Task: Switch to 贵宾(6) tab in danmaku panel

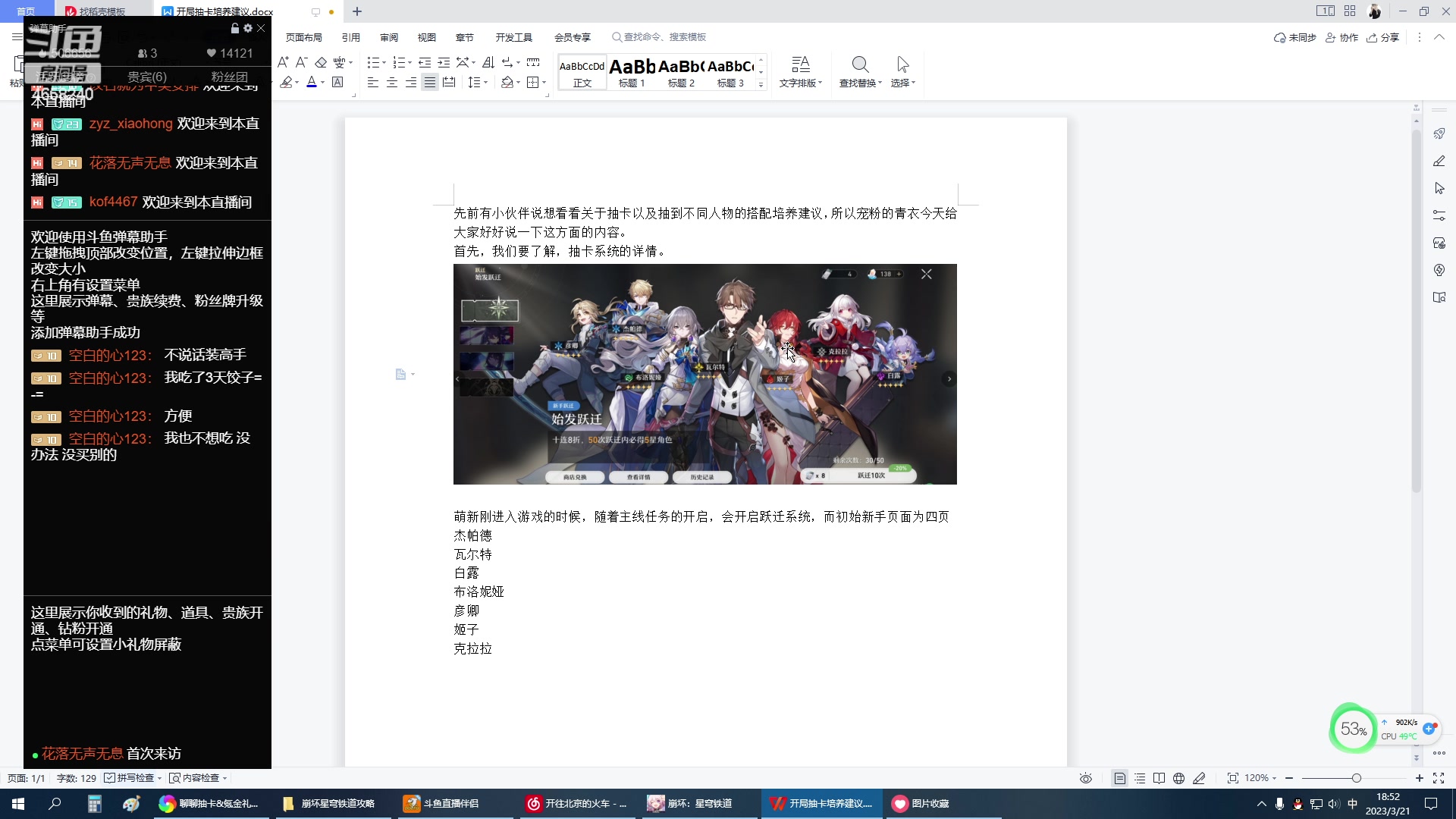Action: pyautogui.click(x=146, y=77)
